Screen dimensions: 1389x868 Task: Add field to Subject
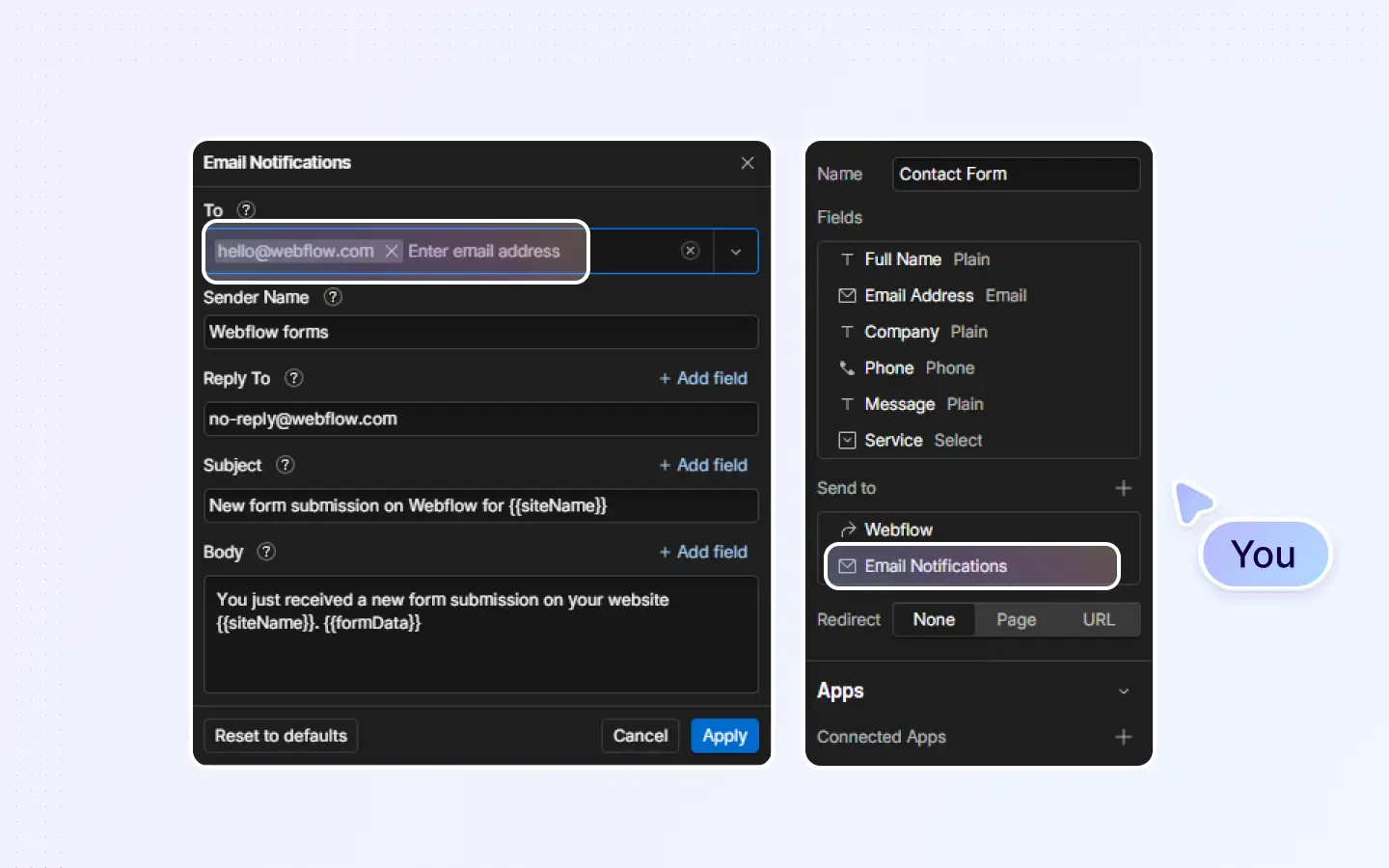click(x=703, y=465)
